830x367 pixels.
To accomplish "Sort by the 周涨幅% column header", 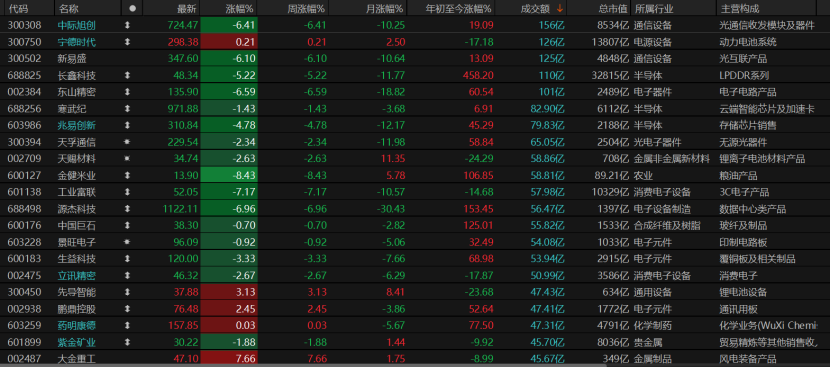I will [306, 8].
